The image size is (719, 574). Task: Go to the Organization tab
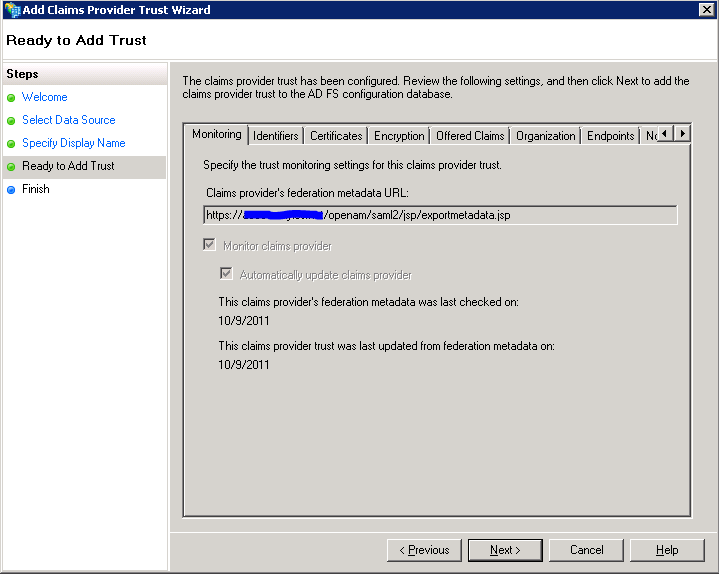545,136
